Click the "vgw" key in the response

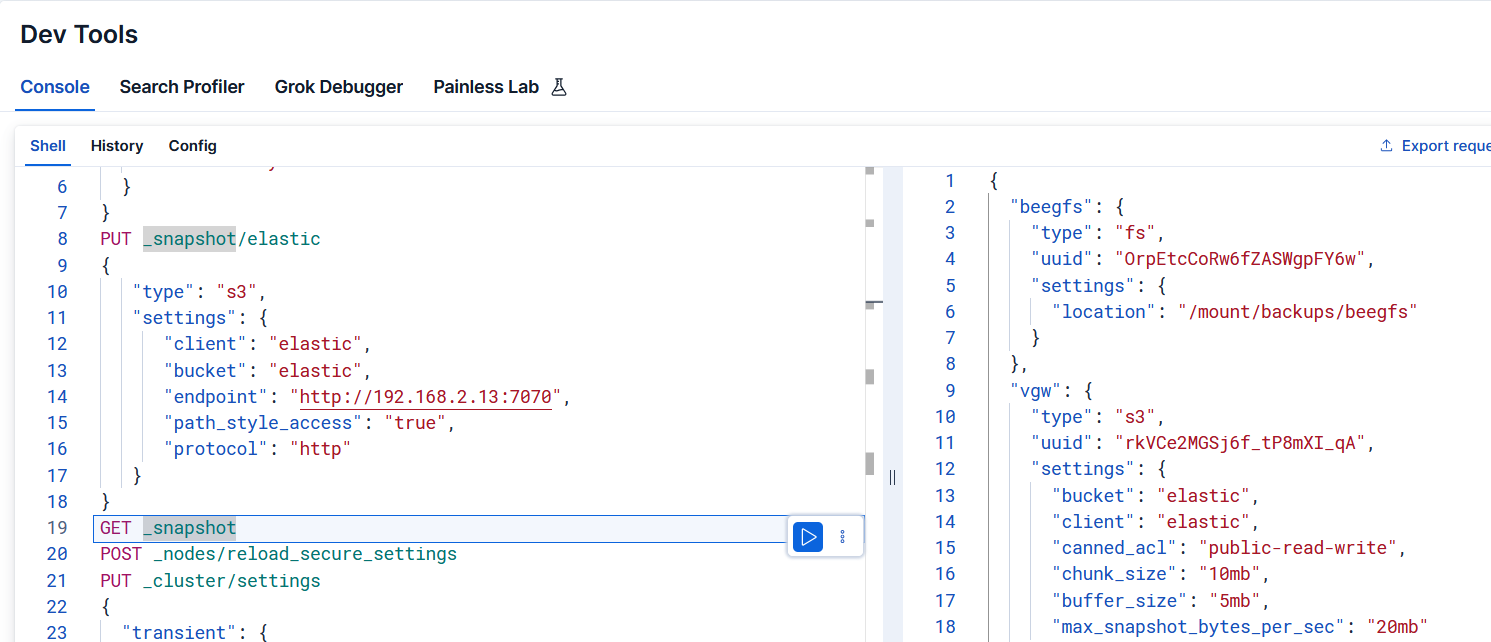click(x=1037, y=390)
